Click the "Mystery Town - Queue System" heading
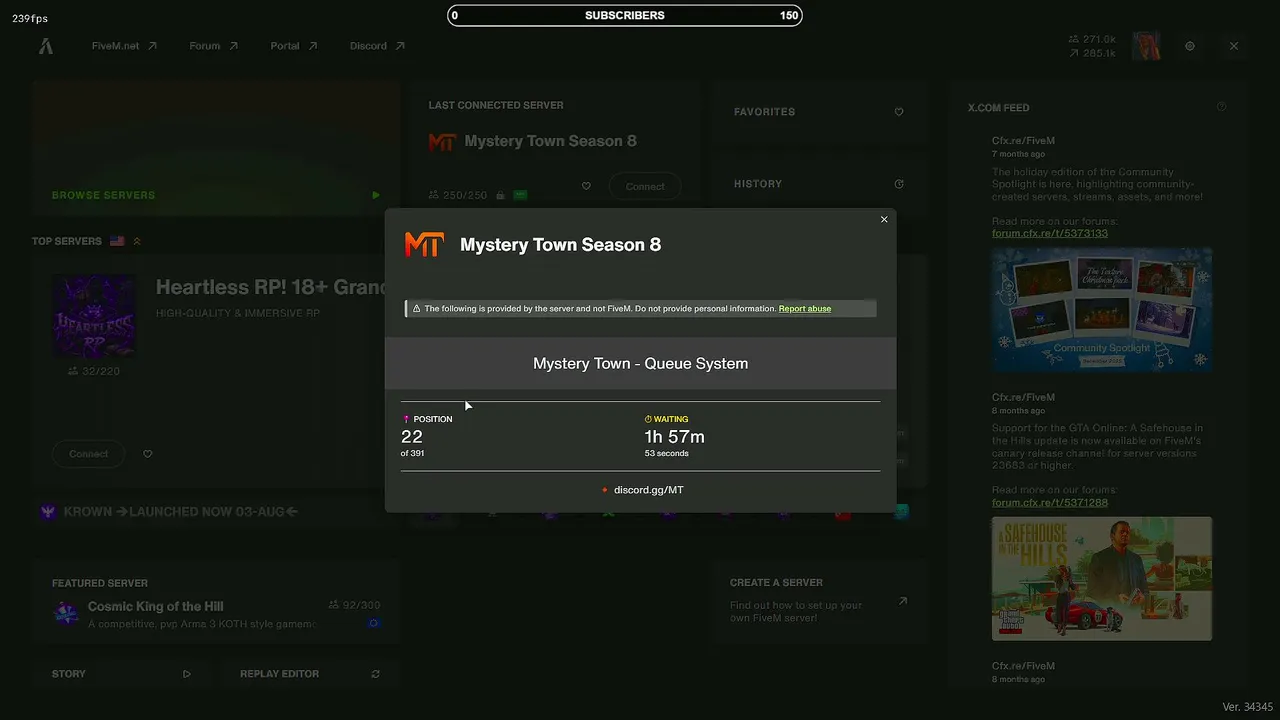This screenshot has height=720, width=1280. [x=640, y=364]
